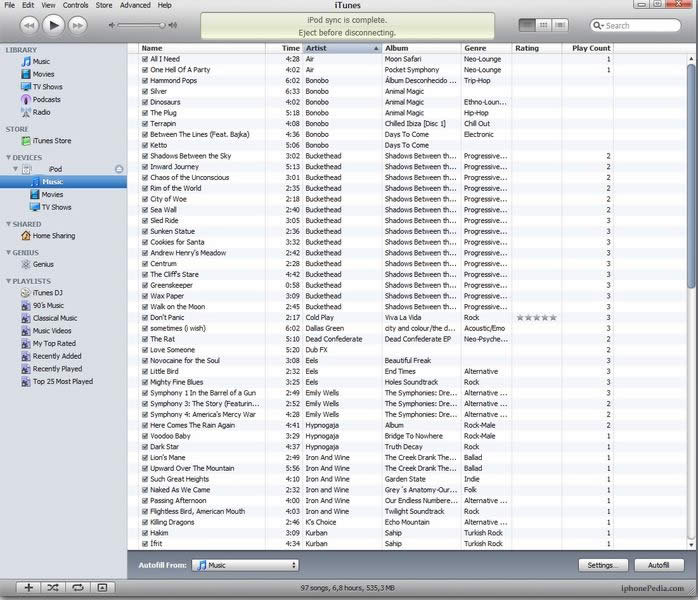Open Home Sharing in the sidebar
Screen dimensions: 698x600
click(x=54, y=236)
